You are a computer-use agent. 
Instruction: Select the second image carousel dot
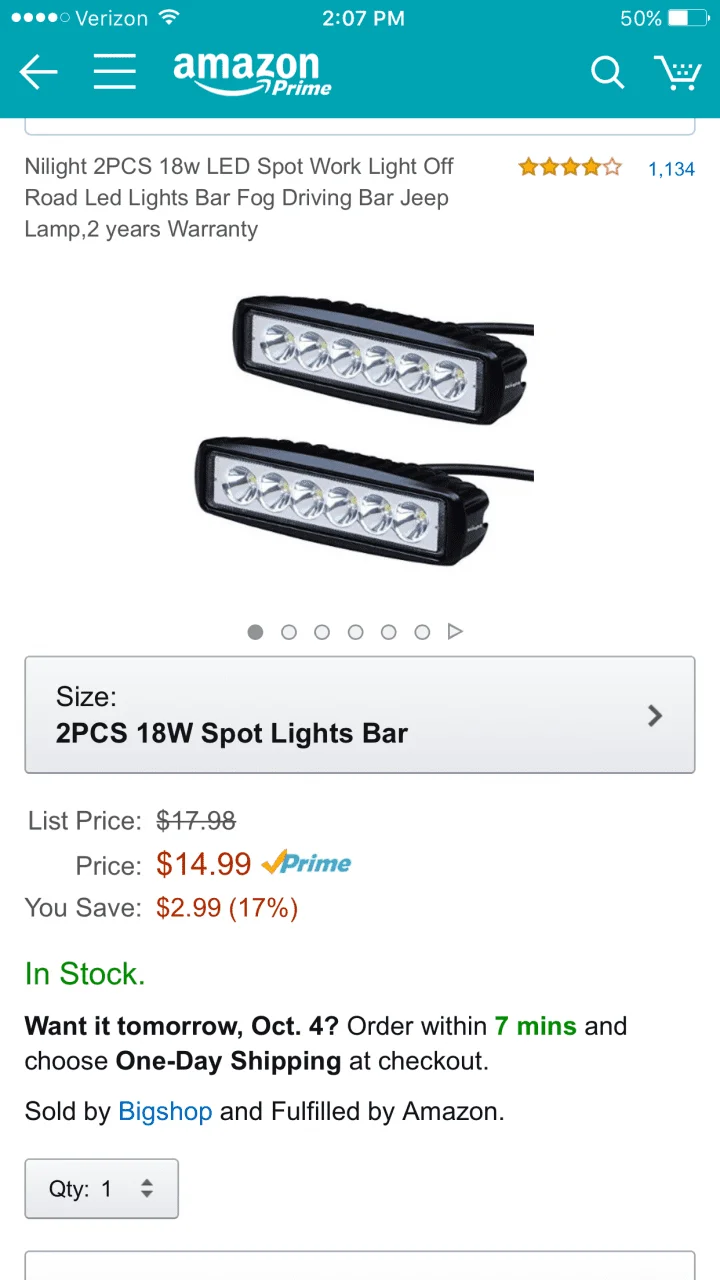tap(289, 631)
